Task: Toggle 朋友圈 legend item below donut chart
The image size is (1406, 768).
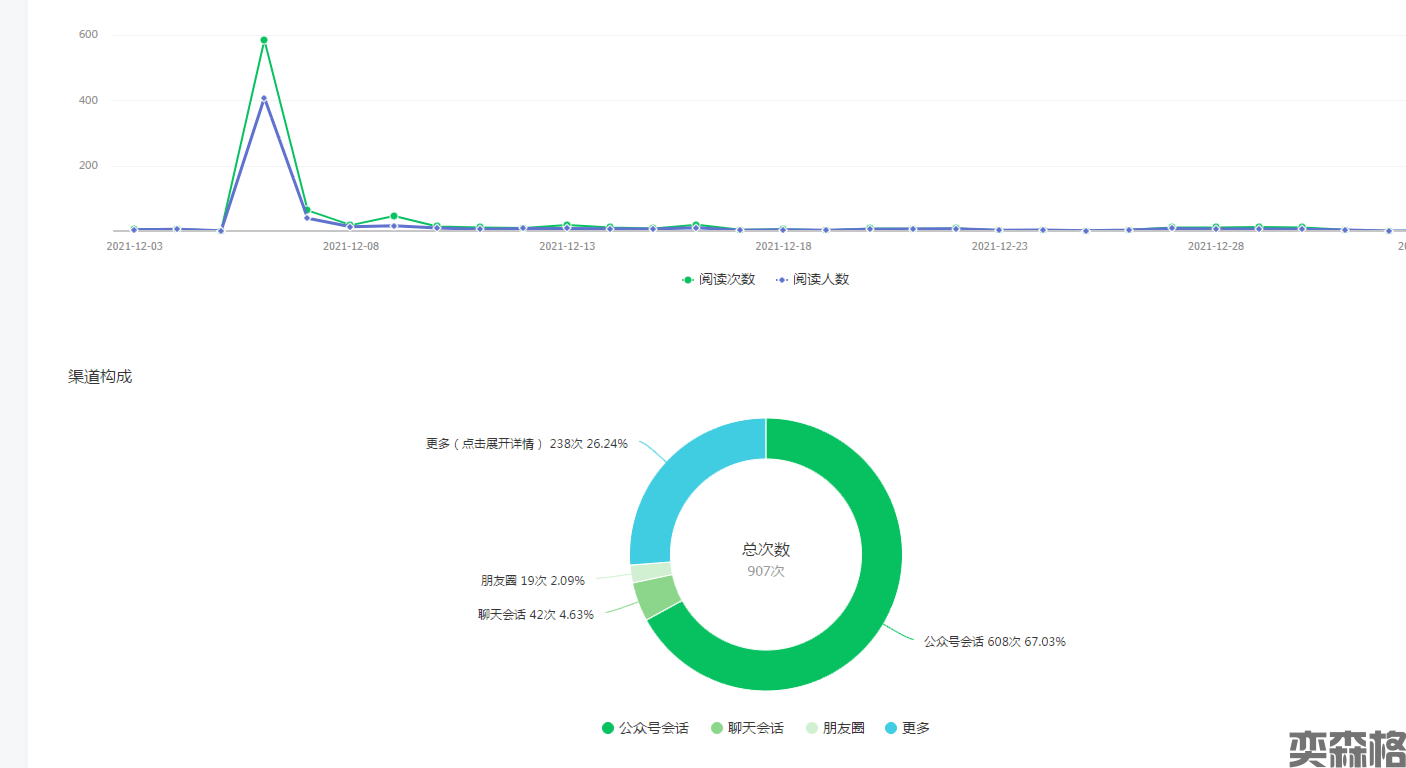Action: 834,729
